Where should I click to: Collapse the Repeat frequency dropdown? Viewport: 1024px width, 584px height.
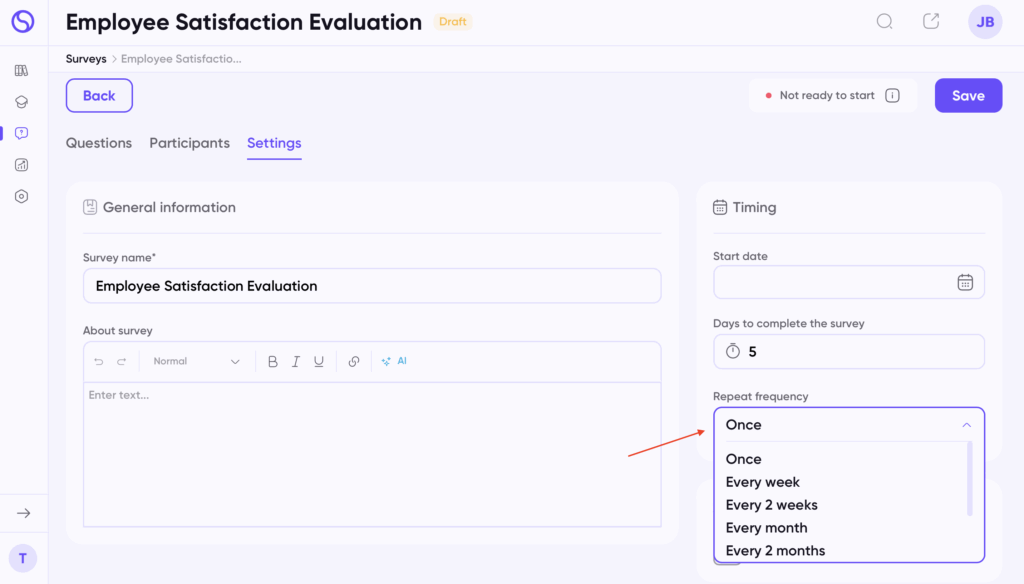click(965, 425)
